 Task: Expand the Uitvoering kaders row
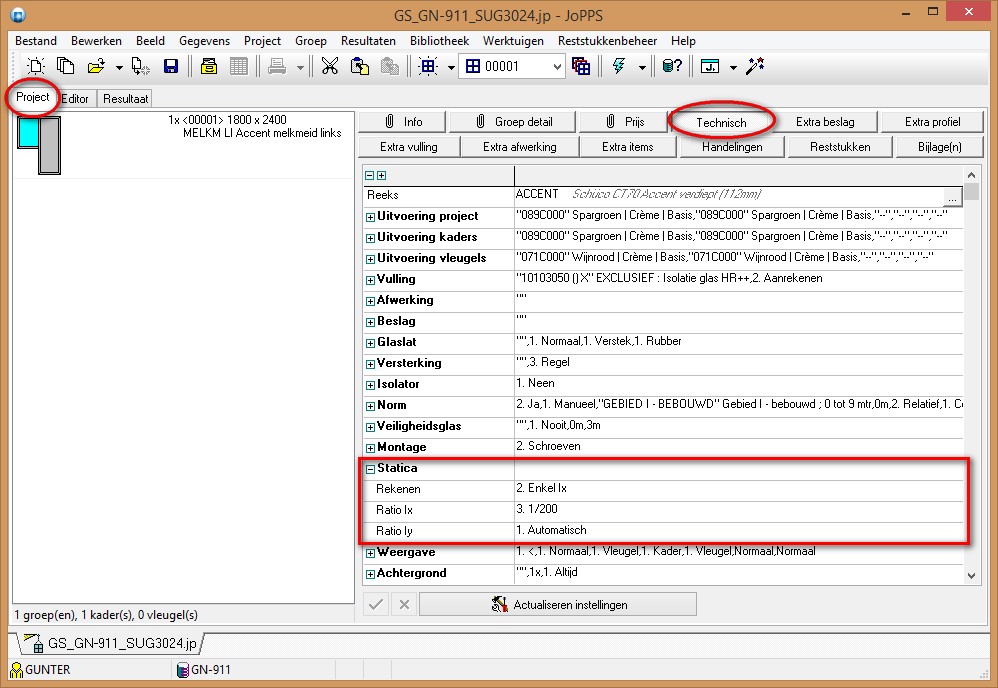pyautogui.click(x=370, y=238)
